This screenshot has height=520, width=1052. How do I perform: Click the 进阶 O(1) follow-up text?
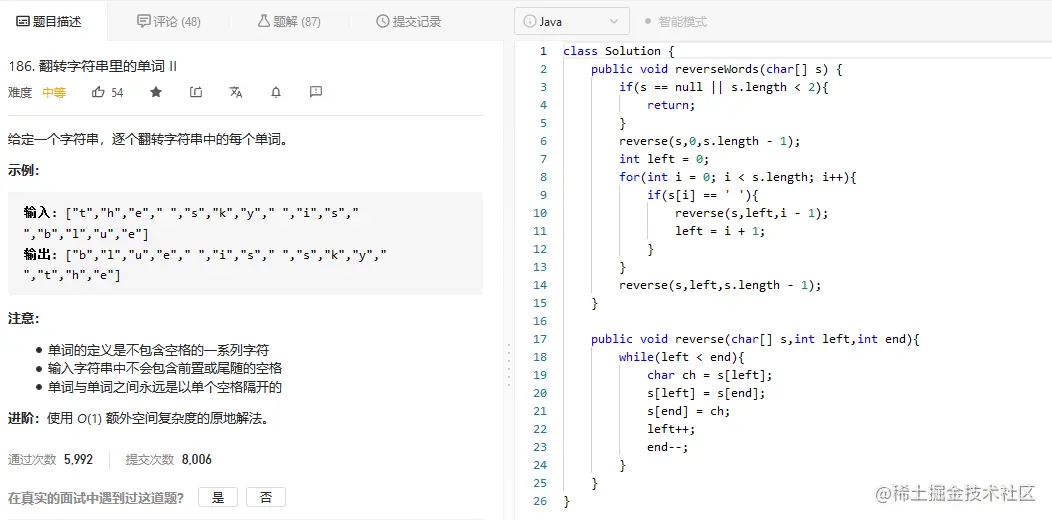pos(138,419)
